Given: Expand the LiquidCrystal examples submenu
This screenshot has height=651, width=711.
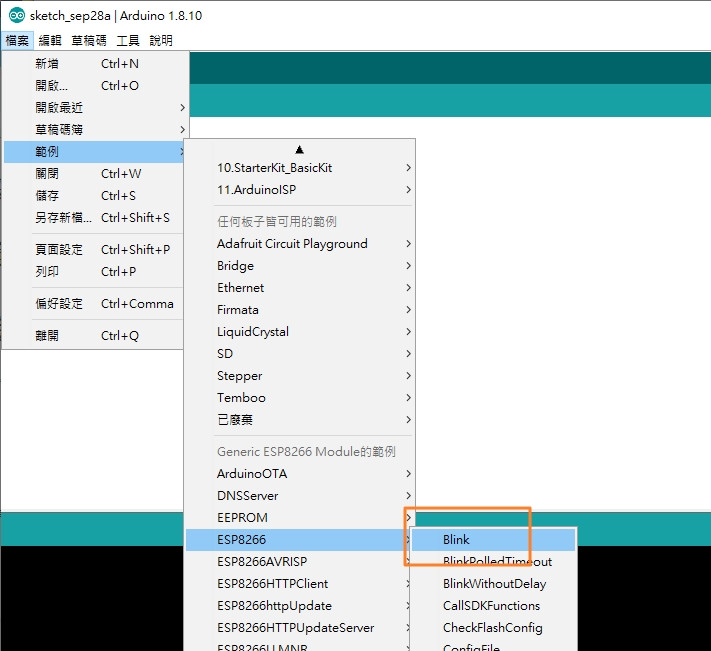Looking at the screenshot, I should click(299, 331).
